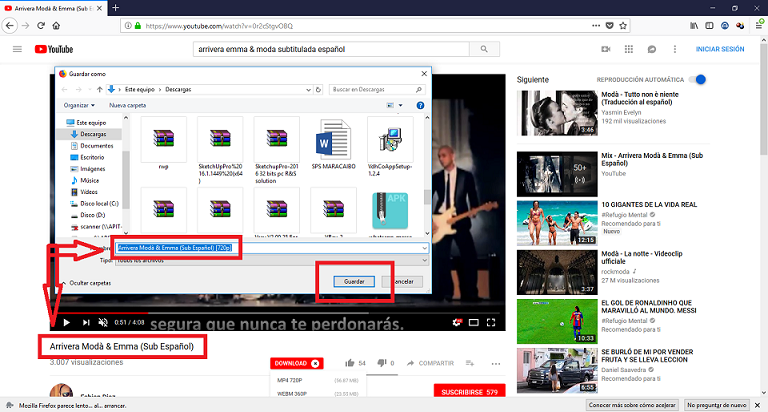Open the help icon in Save dialog

click(x=420, y=105)
